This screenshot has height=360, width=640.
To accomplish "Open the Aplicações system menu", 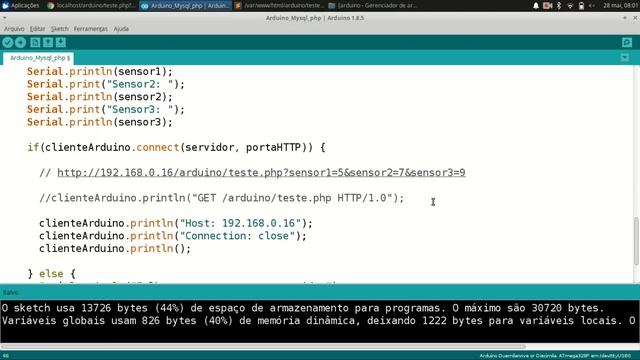I will [20, 6].
